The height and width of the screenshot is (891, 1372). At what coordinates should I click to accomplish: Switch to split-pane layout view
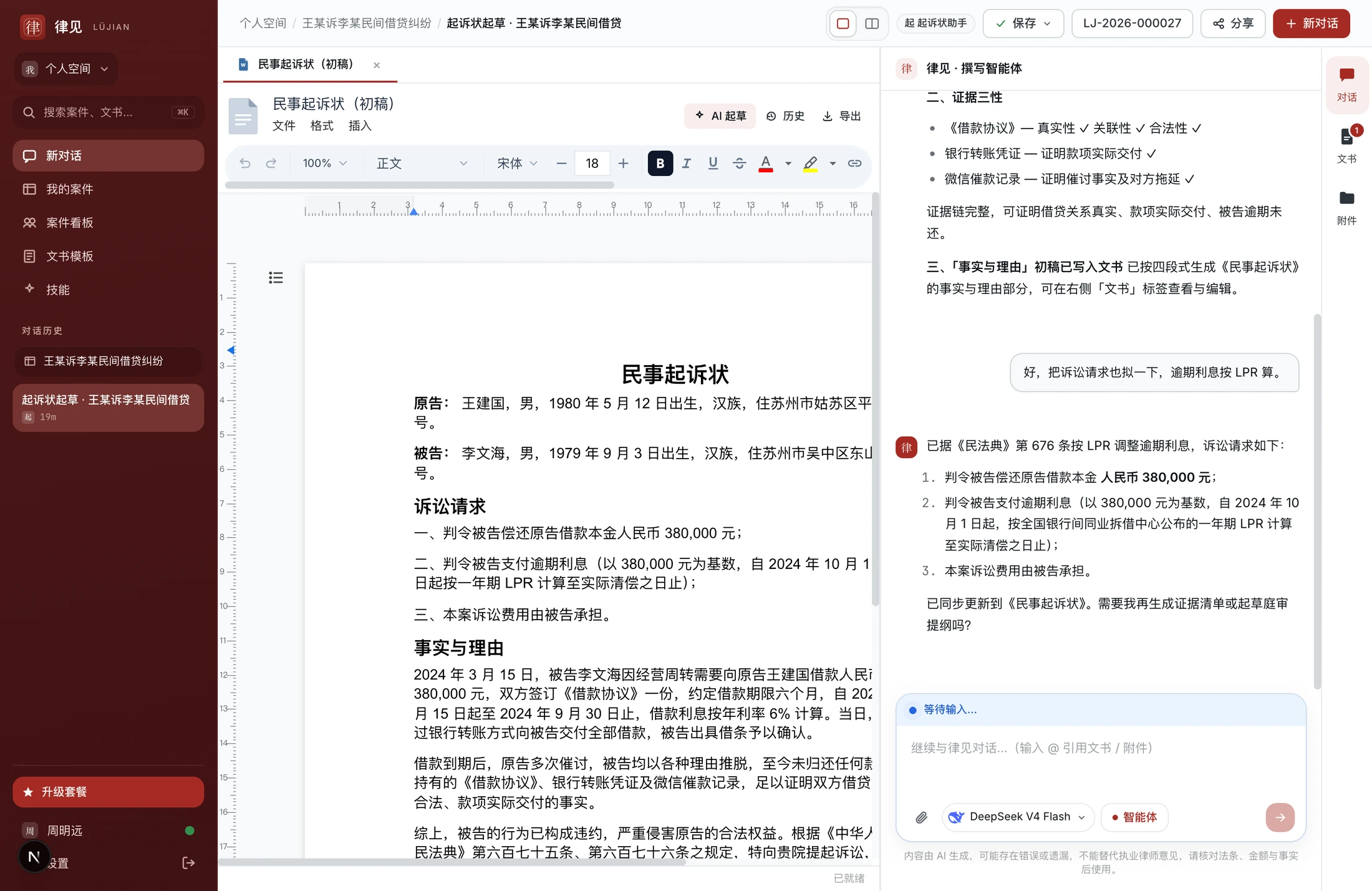(872, 24)
